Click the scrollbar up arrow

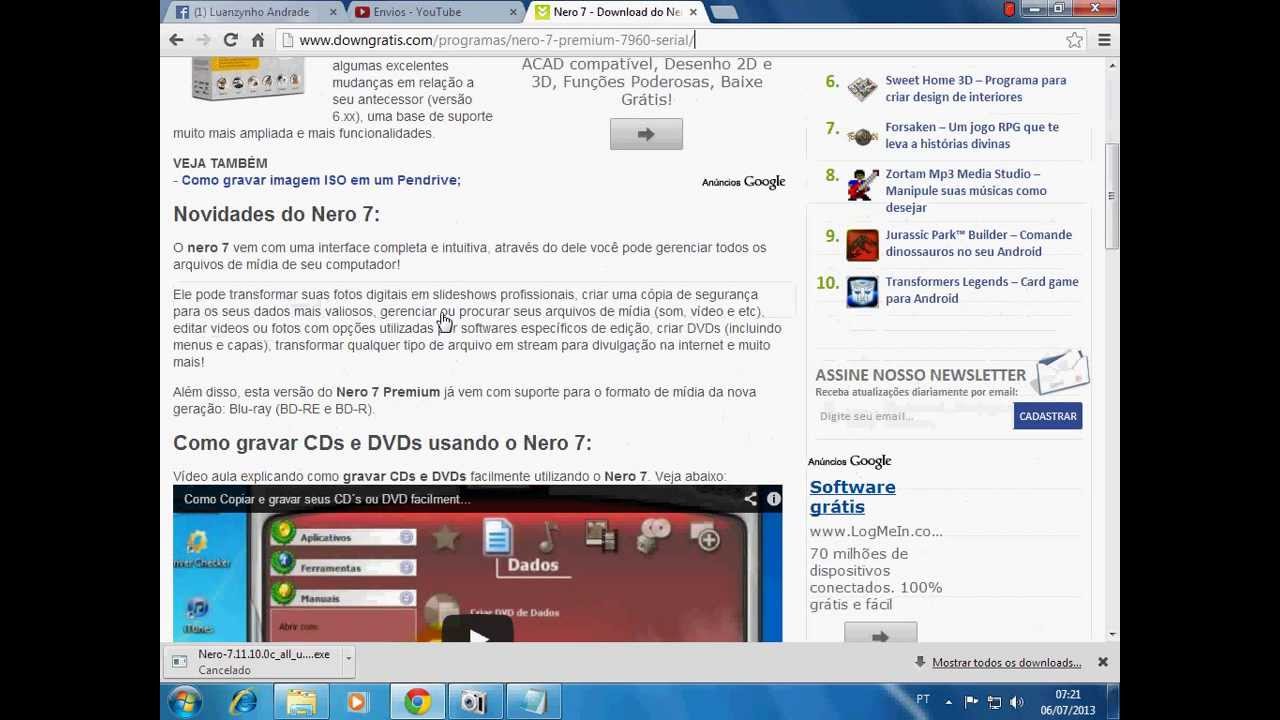tap(1111, 66)
